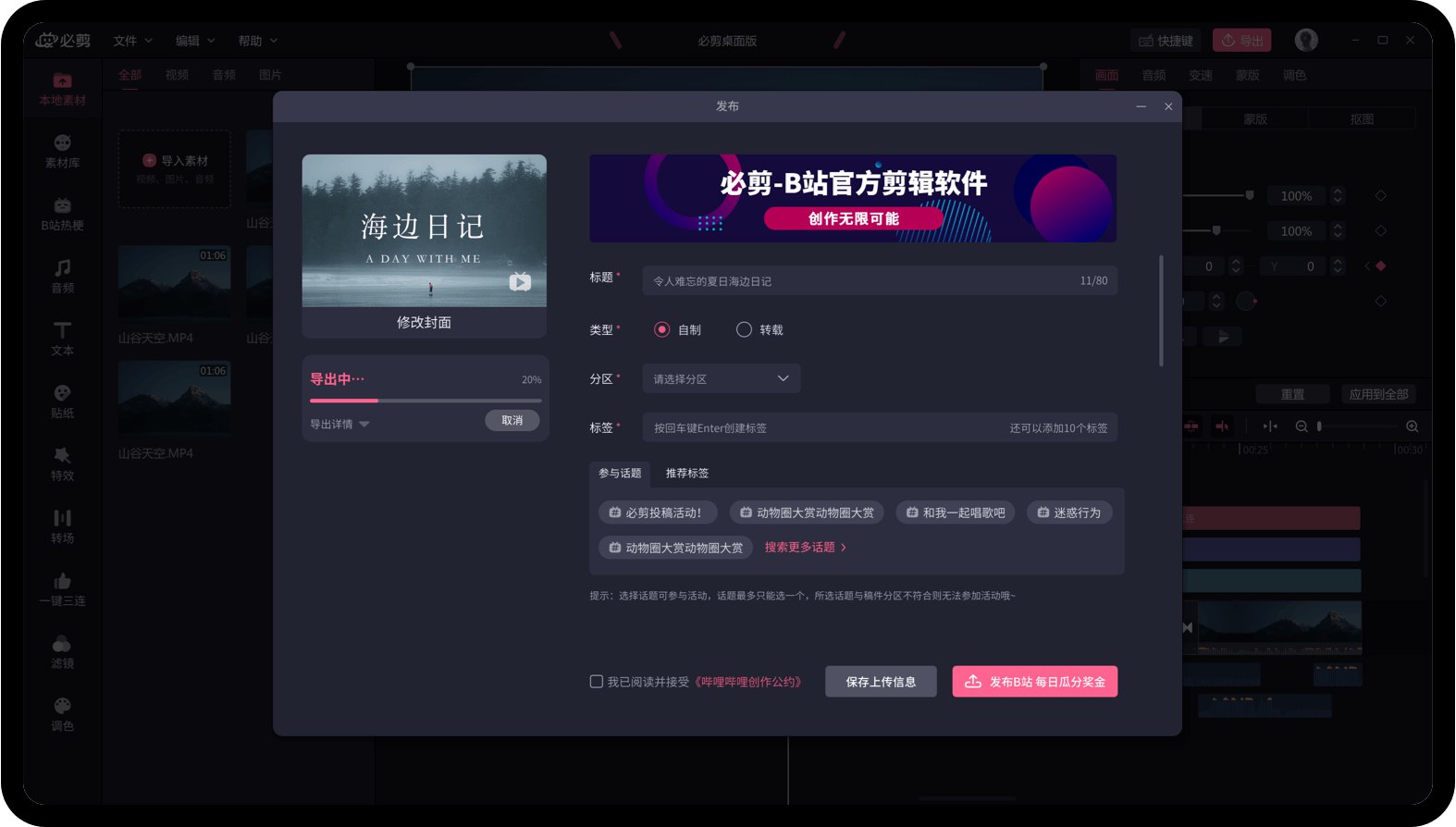This screenshot has height=827, width=1456.
Task: Click the 必剪 app logo
Action: tap(63, 40)
